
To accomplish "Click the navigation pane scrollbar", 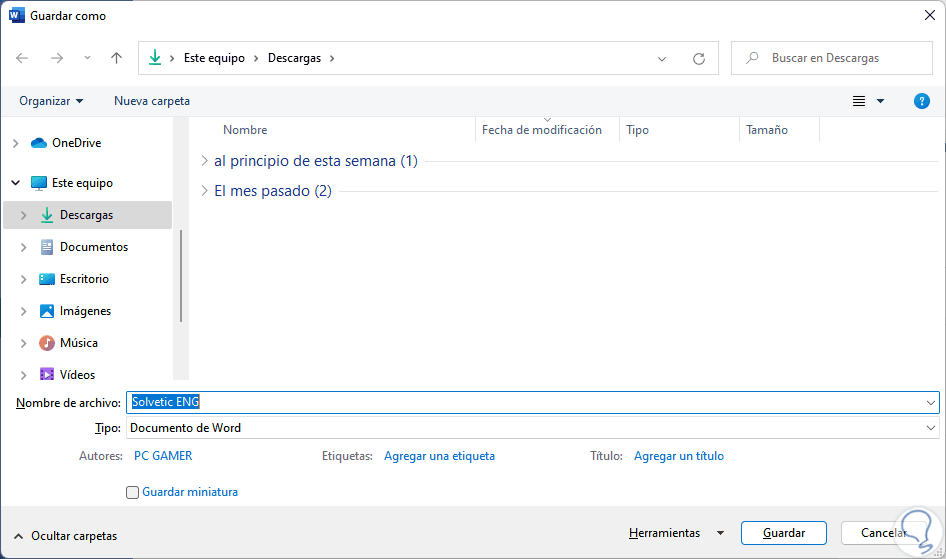I will [181, 275].
